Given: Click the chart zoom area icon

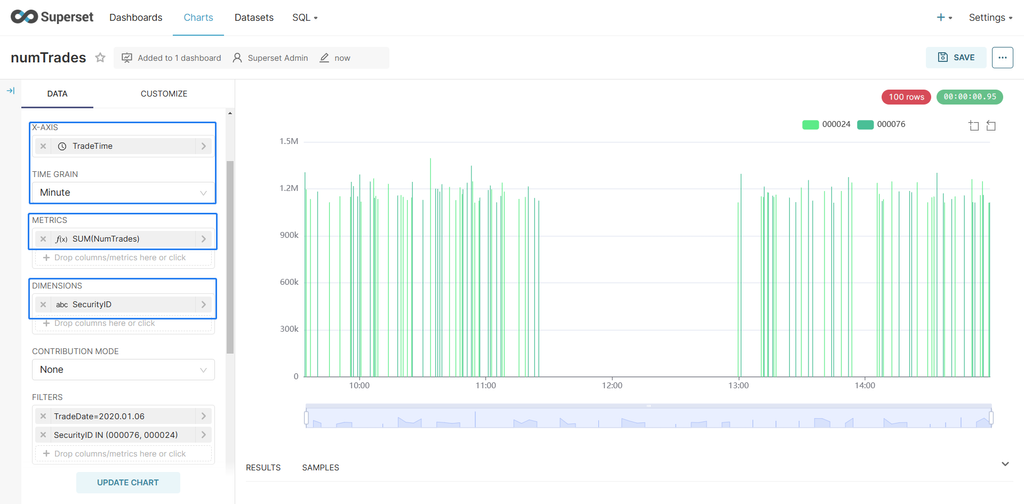Looking at the screenshot, I should click(x=974, y=126).
